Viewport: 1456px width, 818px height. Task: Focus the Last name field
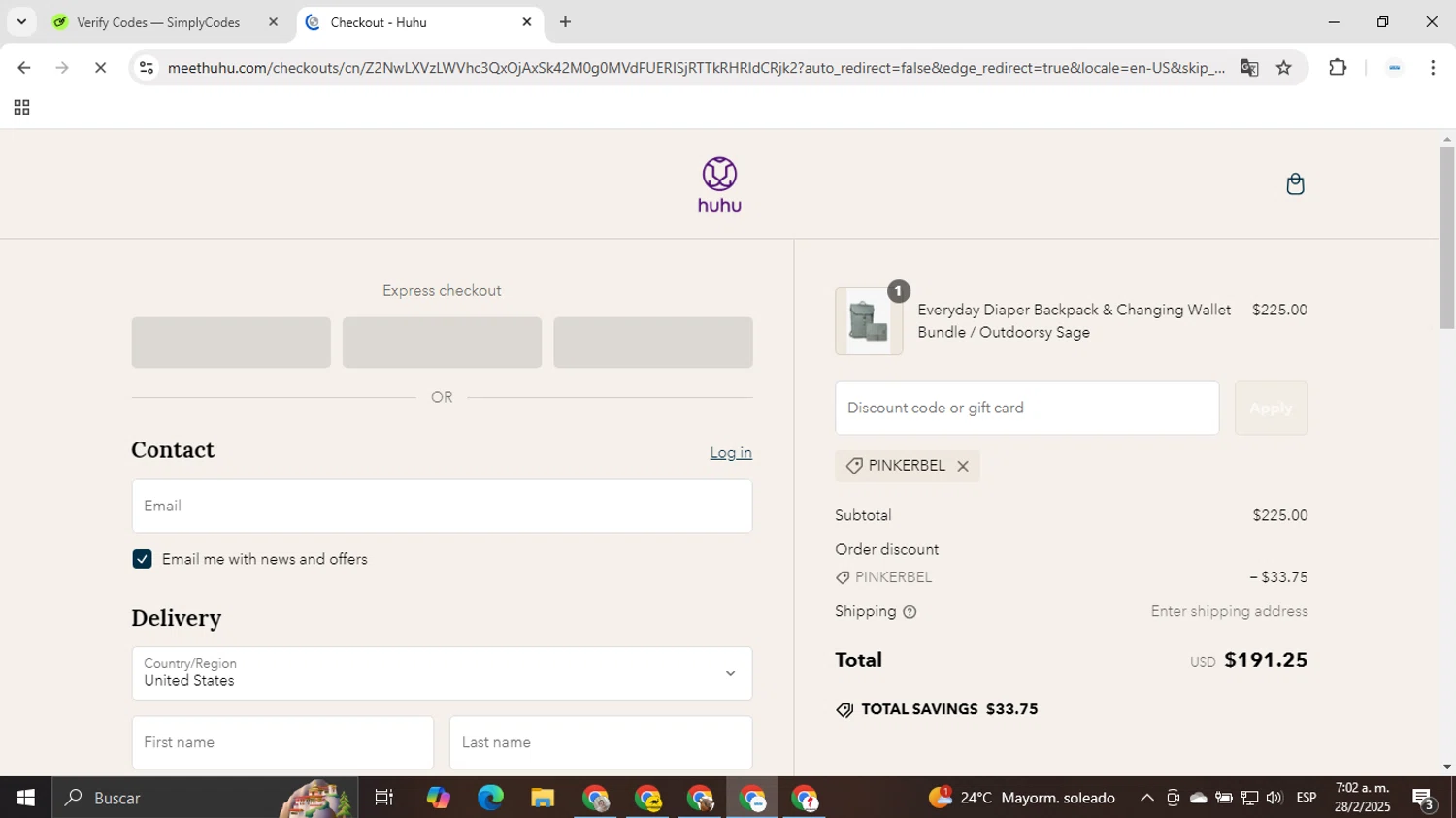[x=601, y=743]
